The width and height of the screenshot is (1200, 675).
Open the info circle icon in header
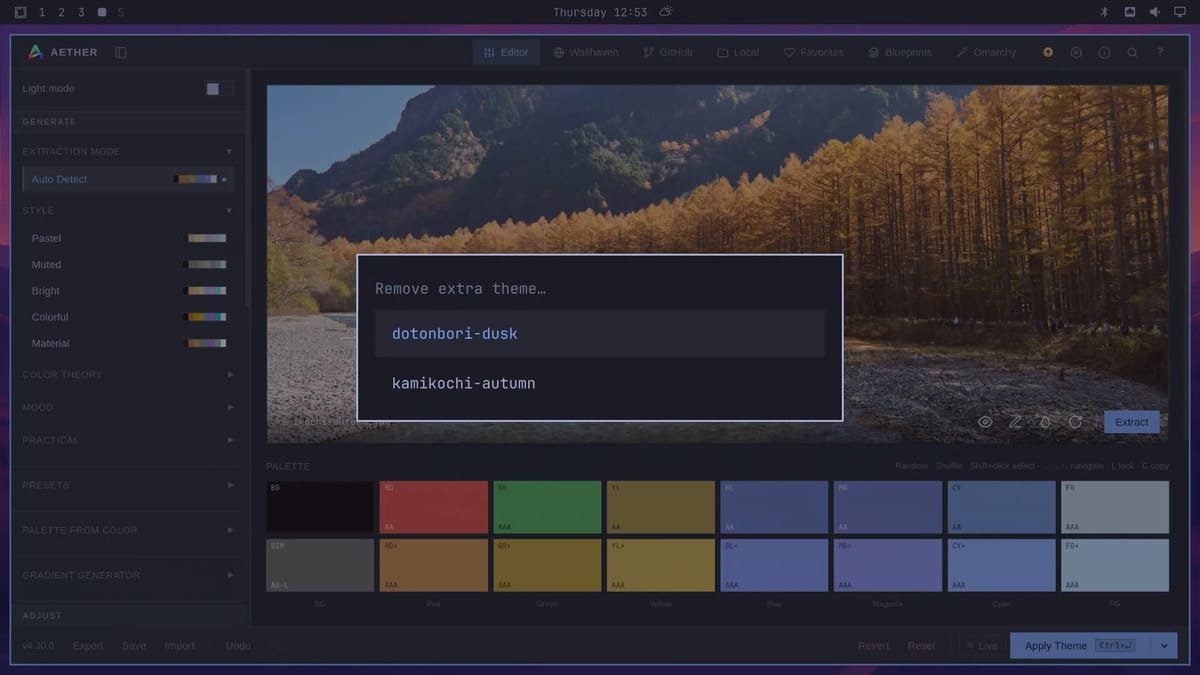click(x=1104, y=52)
